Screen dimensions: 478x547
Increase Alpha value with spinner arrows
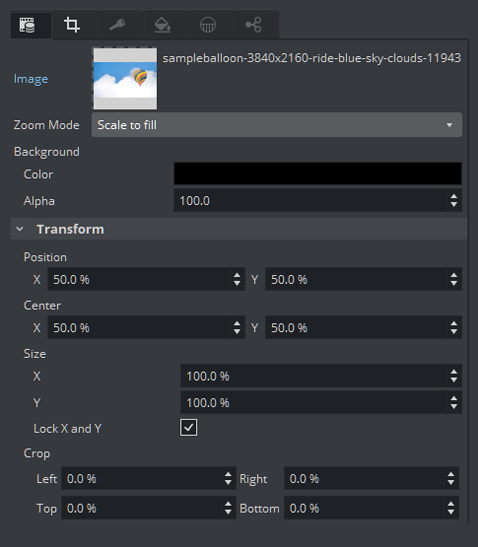pos(454,197)
